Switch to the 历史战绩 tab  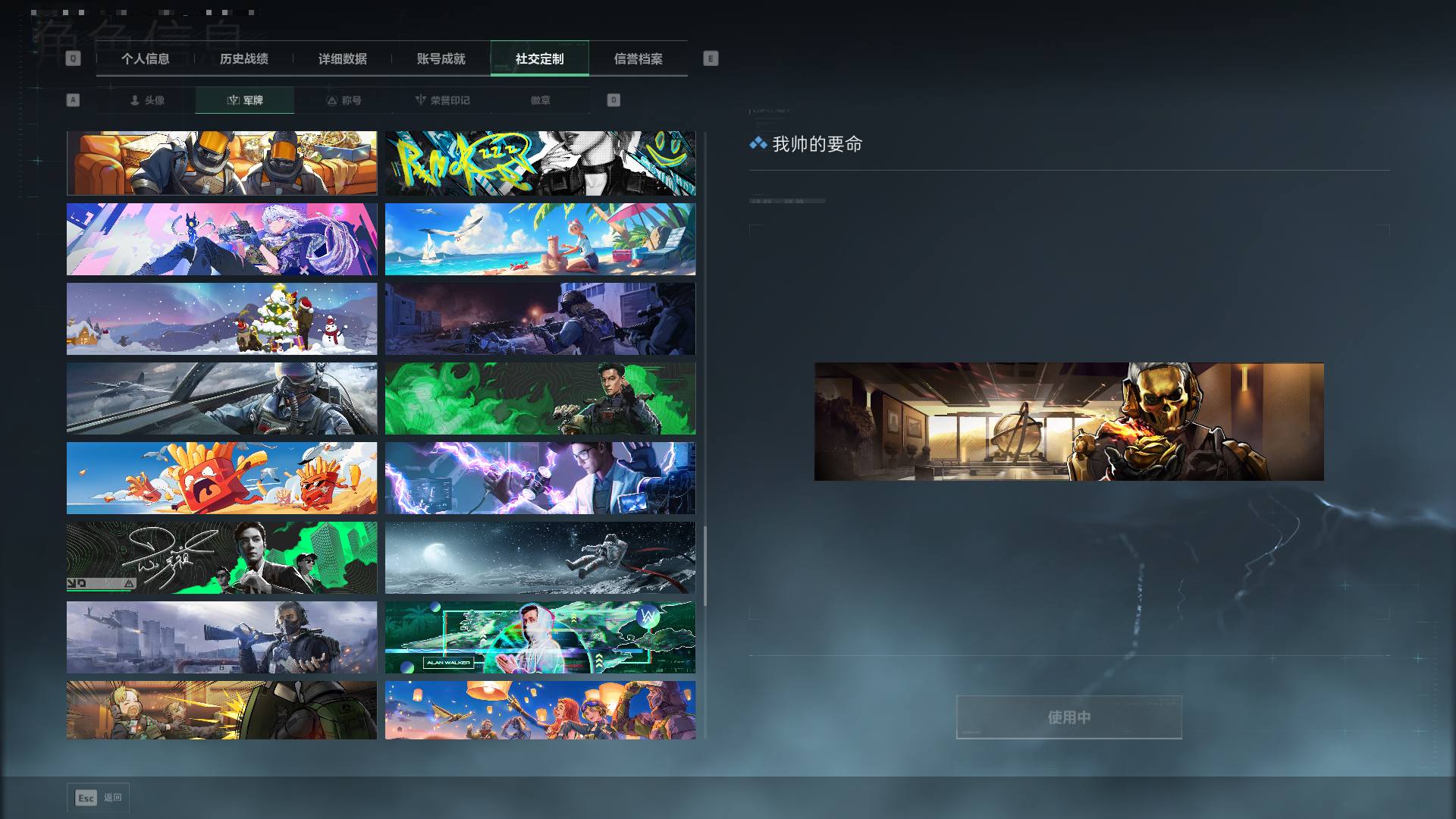pos(243,58)
